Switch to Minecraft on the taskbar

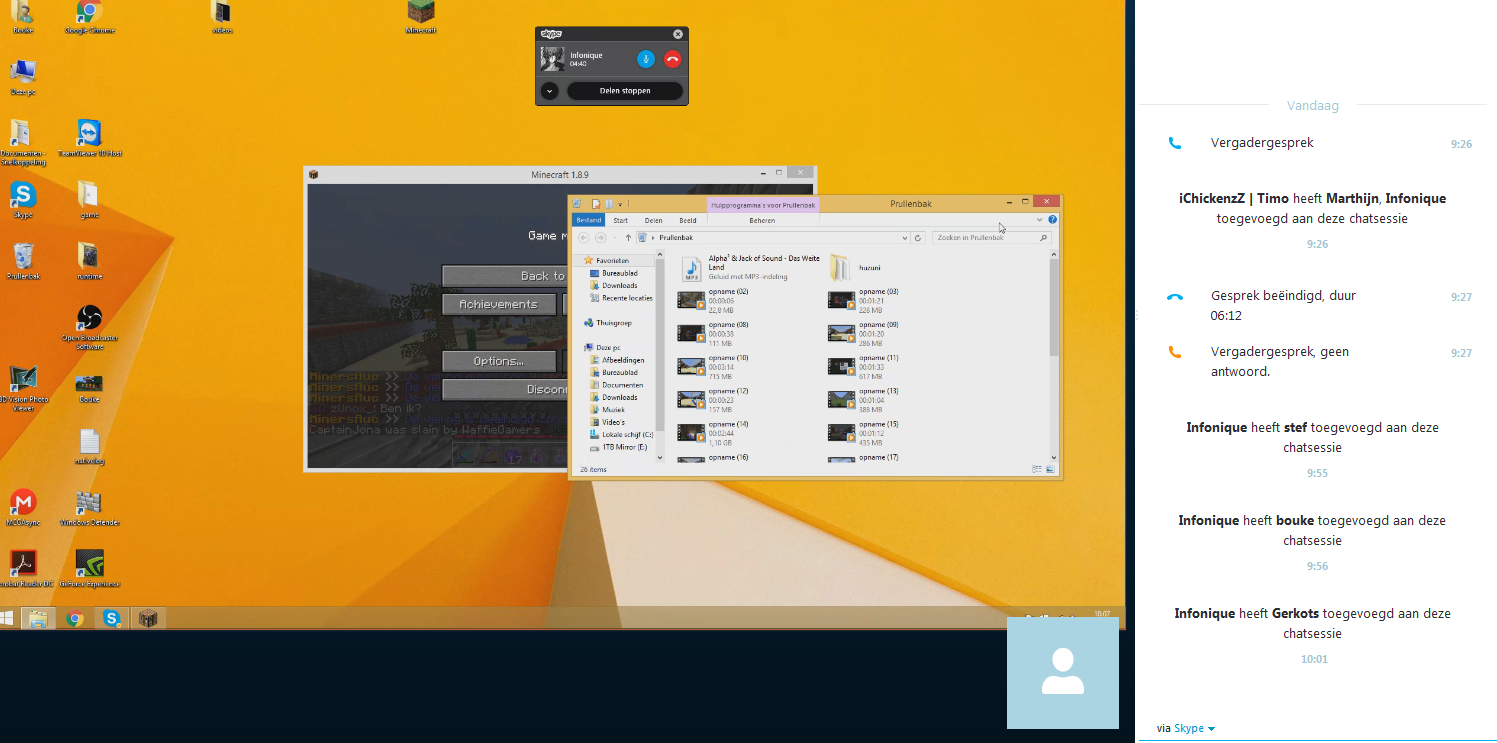click(148, 618)
